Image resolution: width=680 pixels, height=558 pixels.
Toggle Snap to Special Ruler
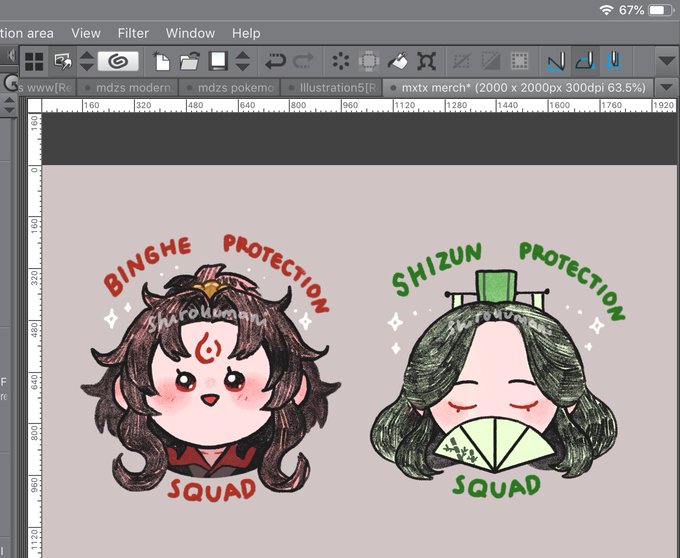point(585,61)
